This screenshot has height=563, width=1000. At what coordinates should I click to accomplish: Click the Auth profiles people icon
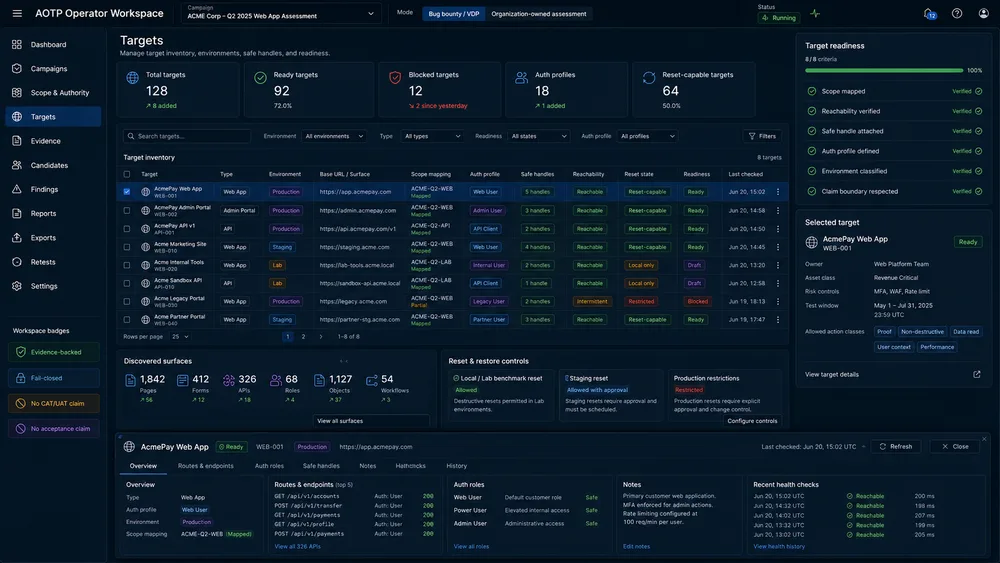click(x=522, y=78)
